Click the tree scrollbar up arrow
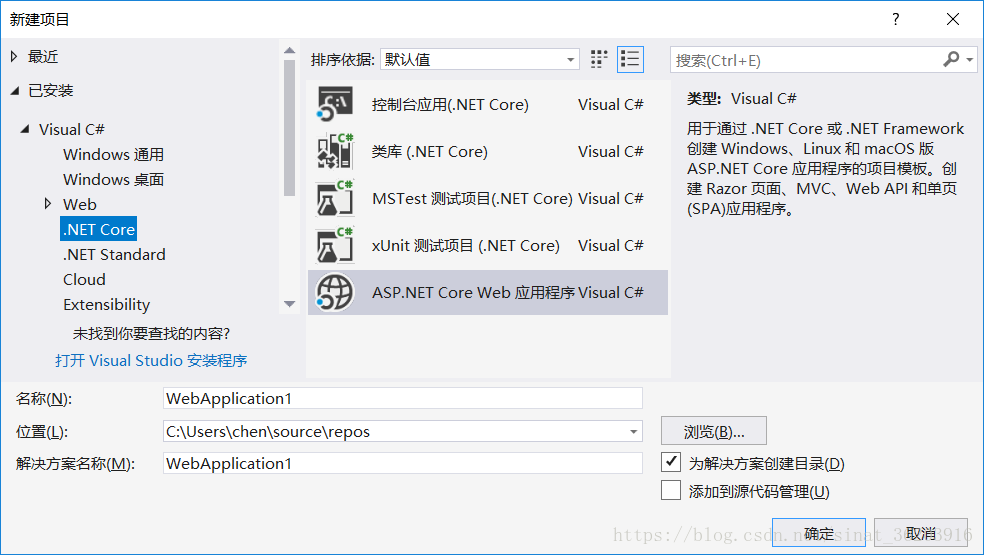This screenshot has height=555, width=984. pos(289,50)
